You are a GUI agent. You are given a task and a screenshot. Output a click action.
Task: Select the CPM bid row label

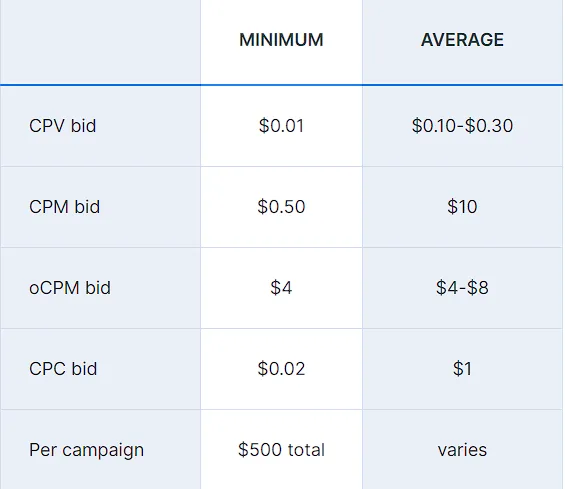tap(64, 207)
